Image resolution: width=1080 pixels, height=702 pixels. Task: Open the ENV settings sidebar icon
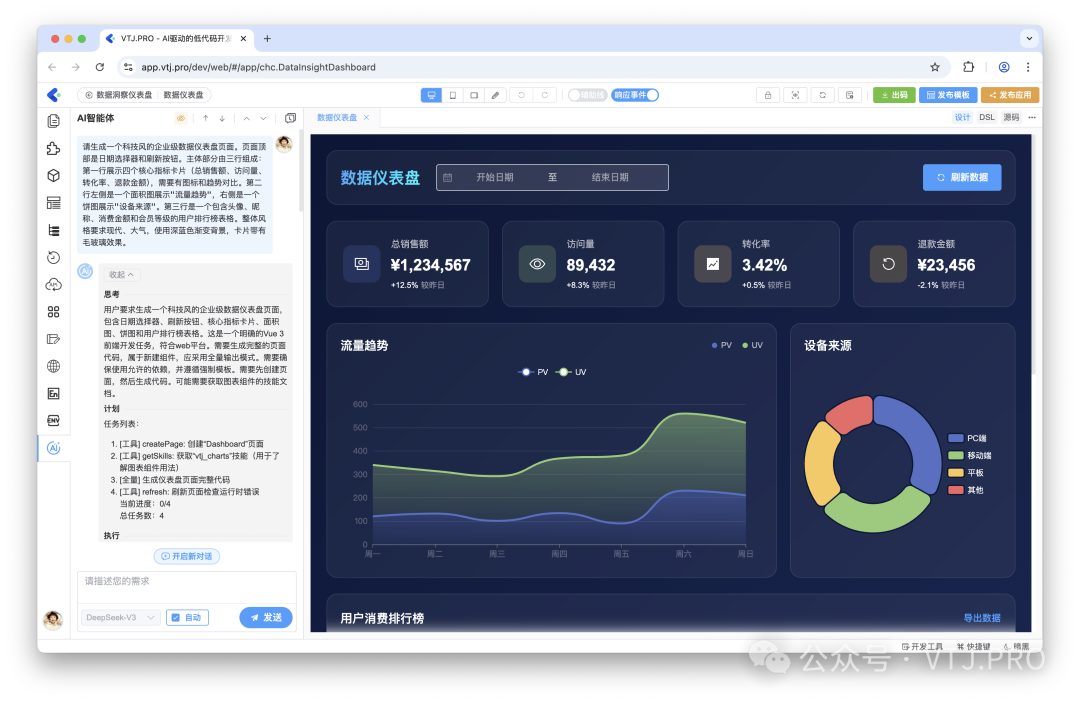54,420
